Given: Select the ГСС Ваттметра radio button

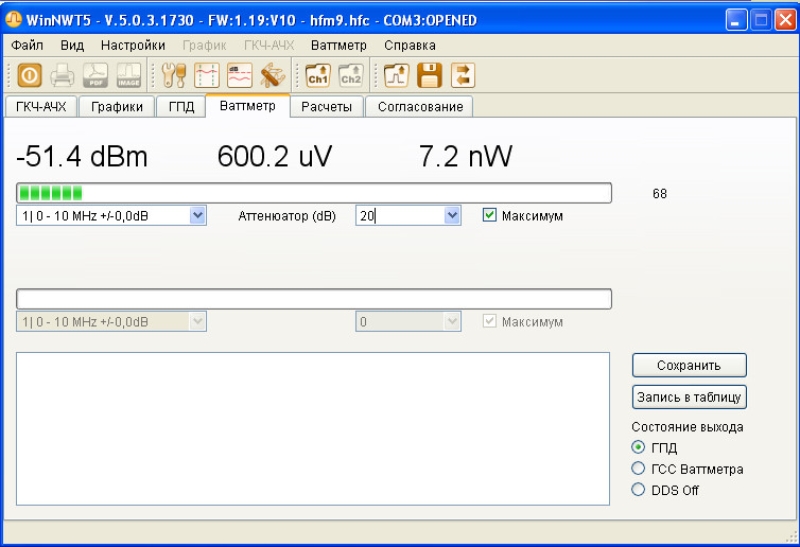Looking at the screenshot, I should tap(638, 468).
